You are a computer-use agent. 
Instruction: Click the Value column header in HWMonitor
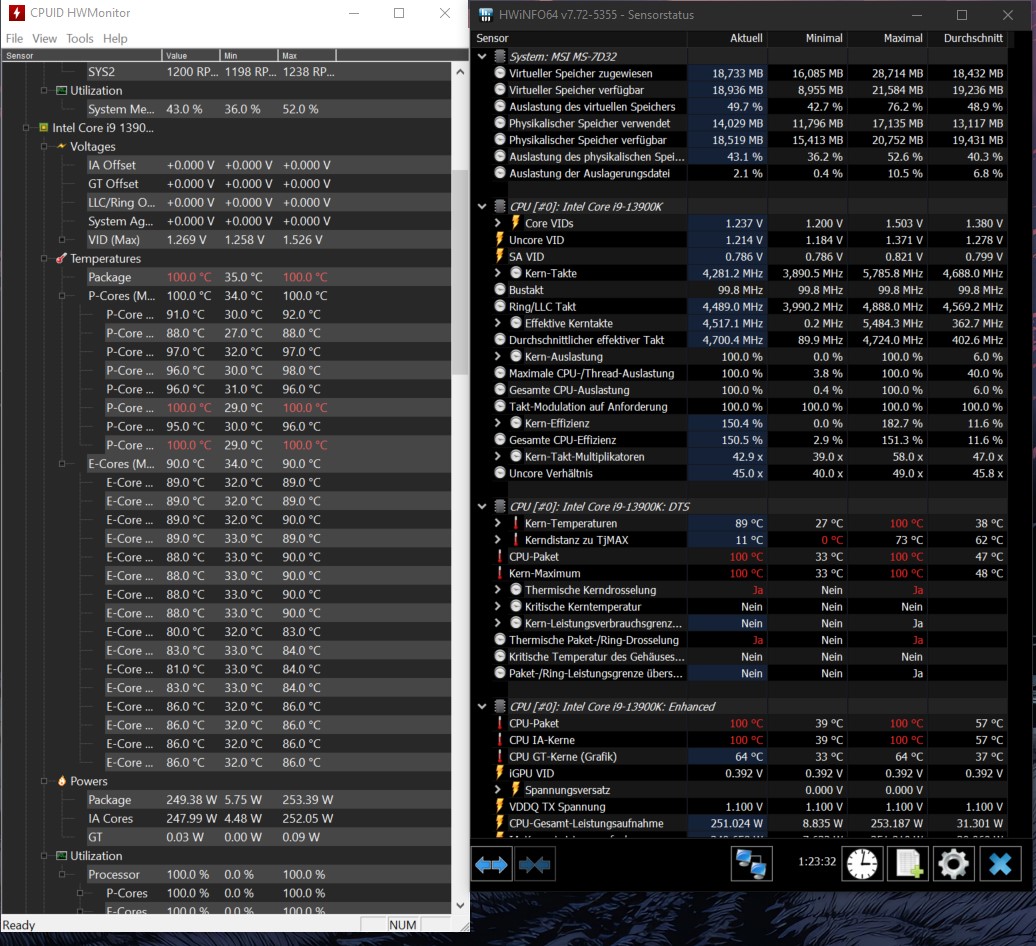point(190,55)
